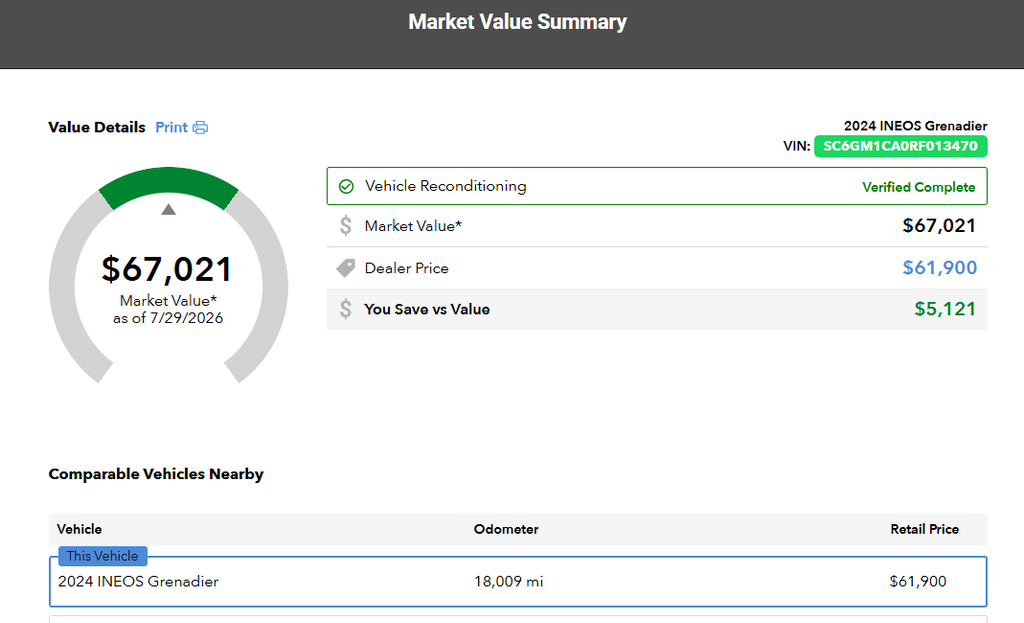Click the Vehicle column header
The height and width of the screenshot is (623, 1024).
click(x=79, y=529)
